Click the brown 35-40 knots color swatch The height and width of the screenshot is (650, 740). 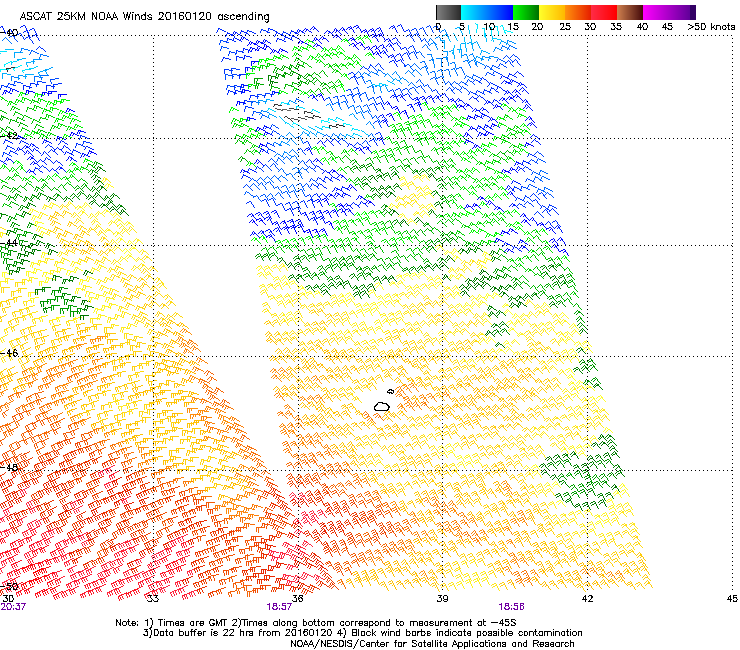(630, 12)
